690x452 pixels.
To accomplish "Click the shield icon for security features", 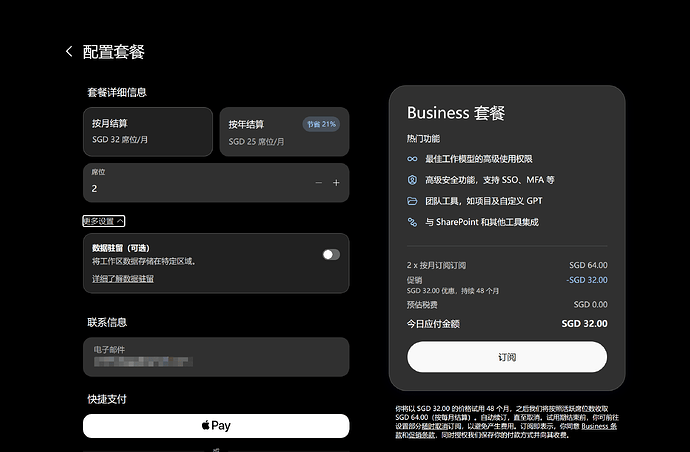I will tap(412, 180).
